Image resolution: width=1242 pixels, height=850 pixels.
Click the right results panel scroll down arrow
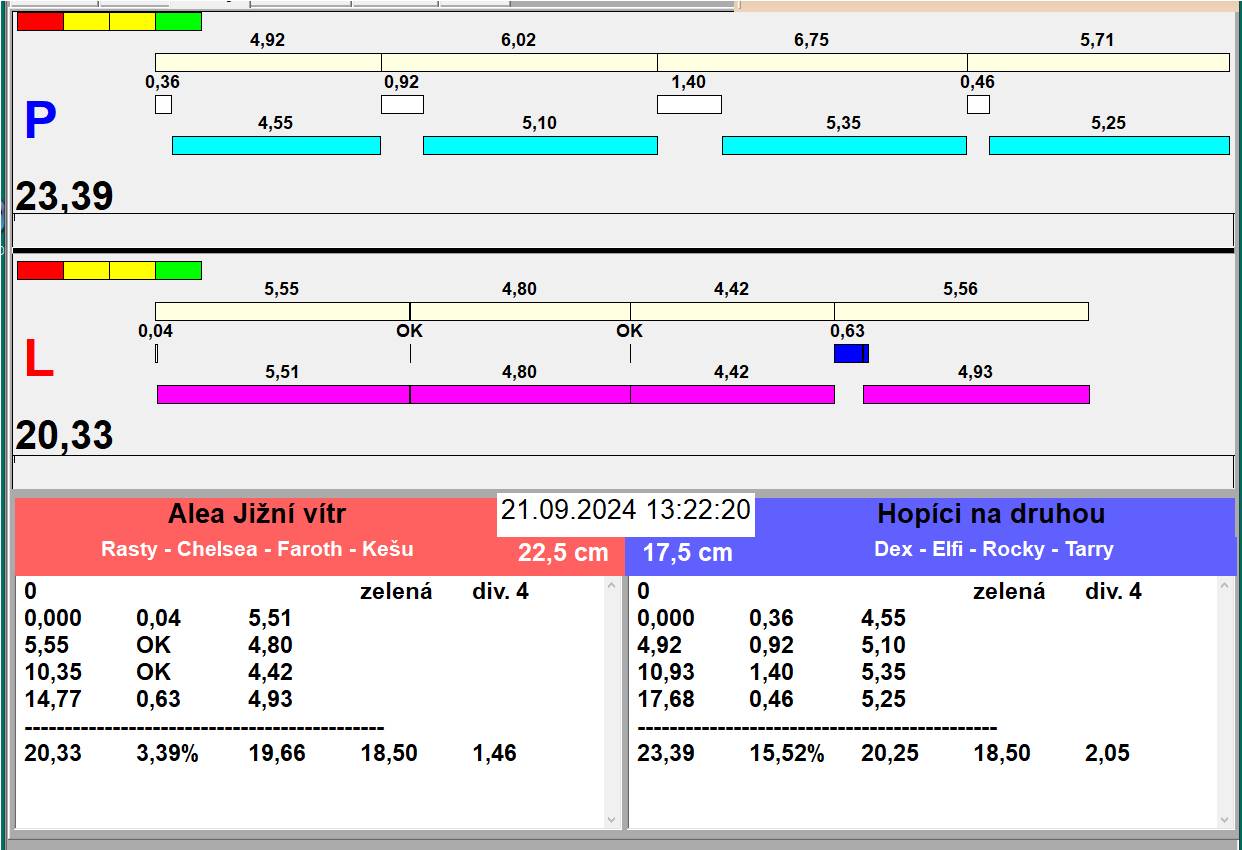(1225, 819)
